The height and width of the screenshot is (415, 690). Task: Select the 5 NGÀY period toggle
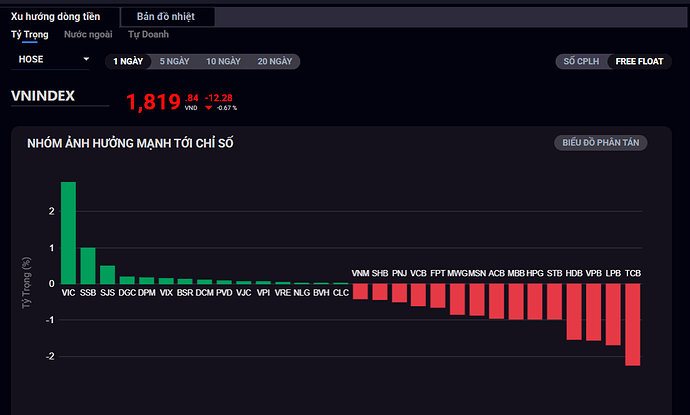(174, 62)
